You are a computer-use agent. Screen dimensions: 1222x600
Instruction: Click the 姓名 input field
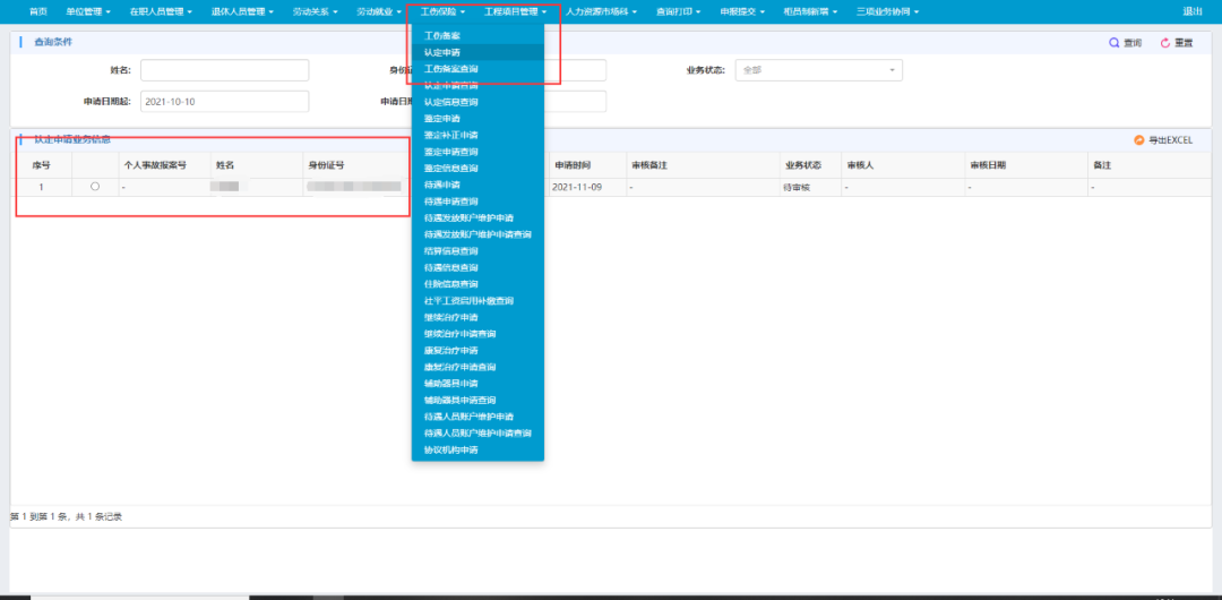(x=224, y=70)
